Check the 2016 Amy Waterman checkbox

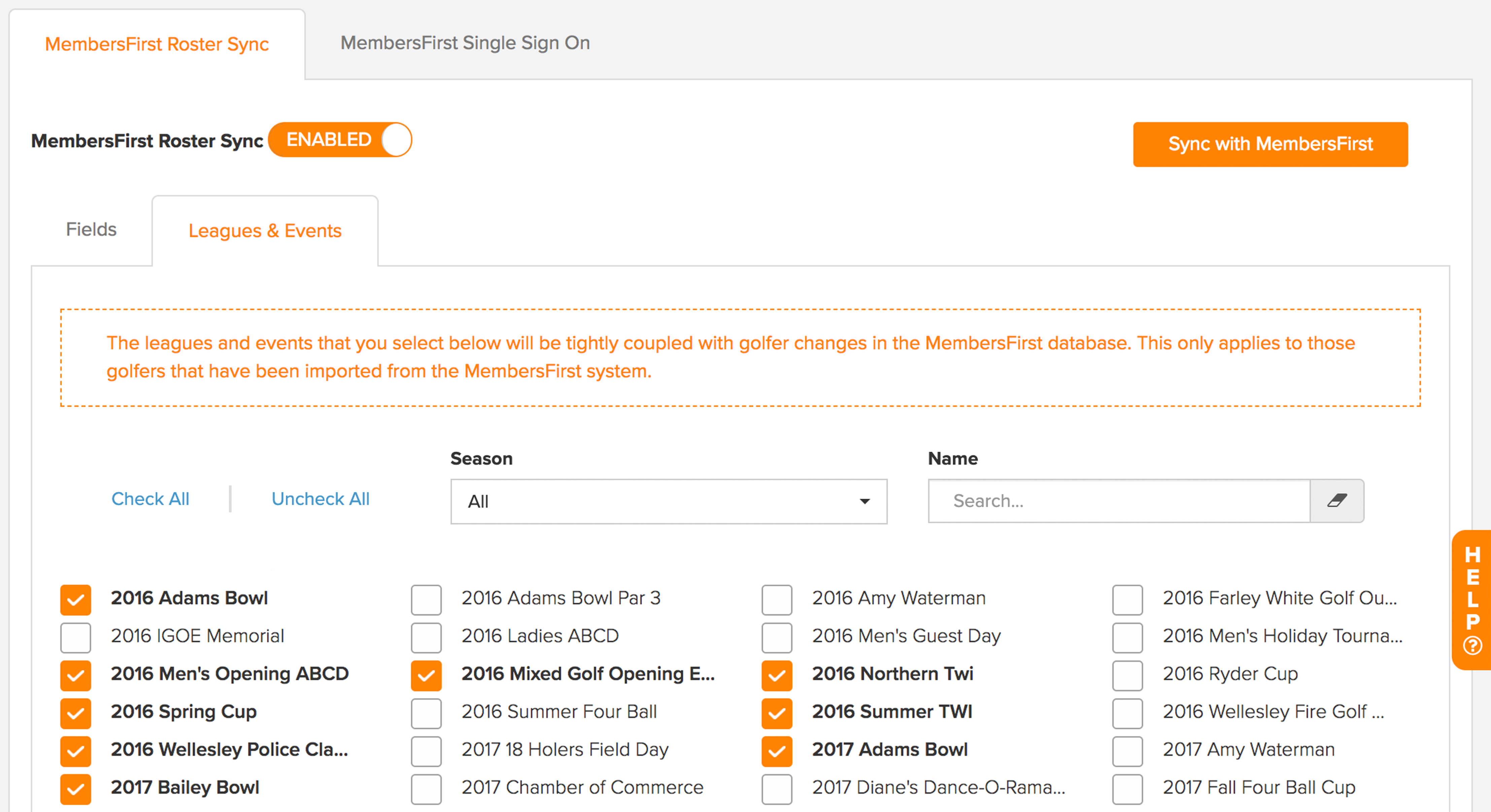777,600
